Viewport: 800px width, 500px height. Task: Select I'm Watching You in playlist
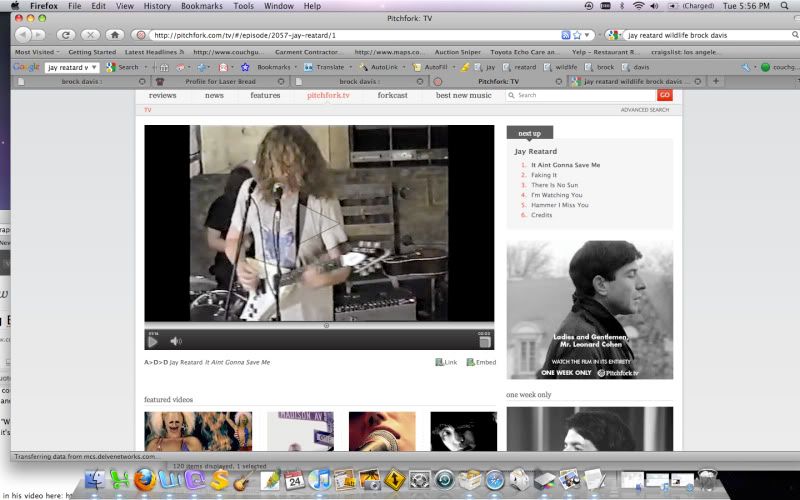click(557, 195)
